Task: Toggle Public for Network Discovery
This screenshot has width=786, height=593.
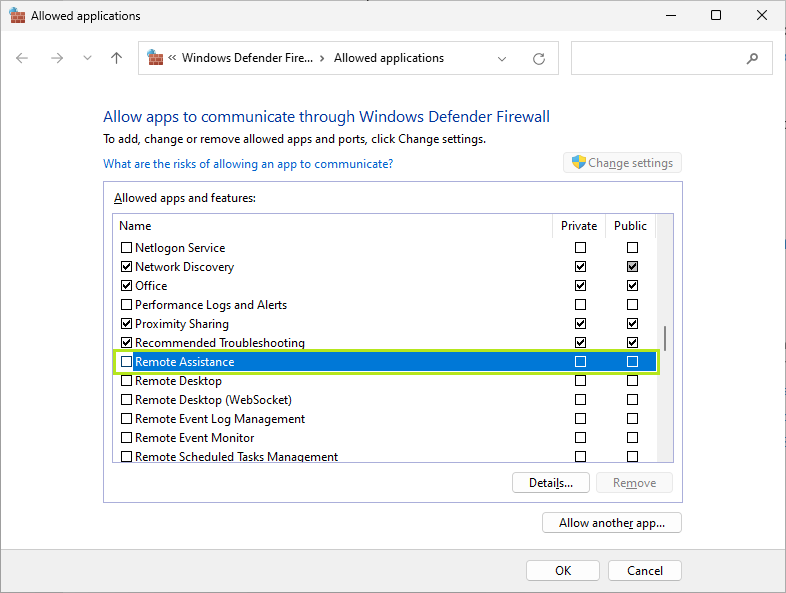Action: point(633,267)
